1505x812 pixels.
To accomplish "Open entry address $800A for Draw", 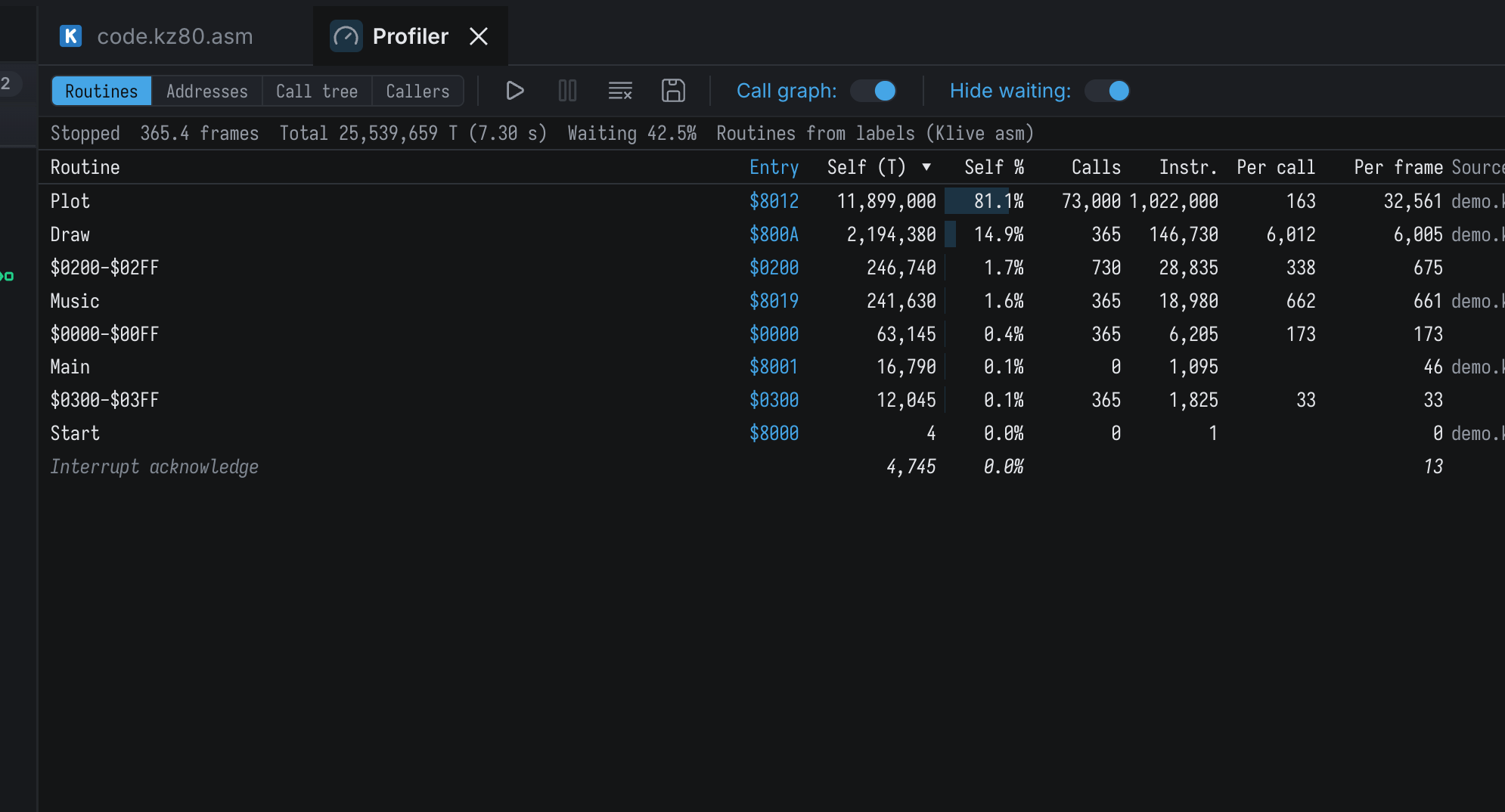I will [774, 234].
